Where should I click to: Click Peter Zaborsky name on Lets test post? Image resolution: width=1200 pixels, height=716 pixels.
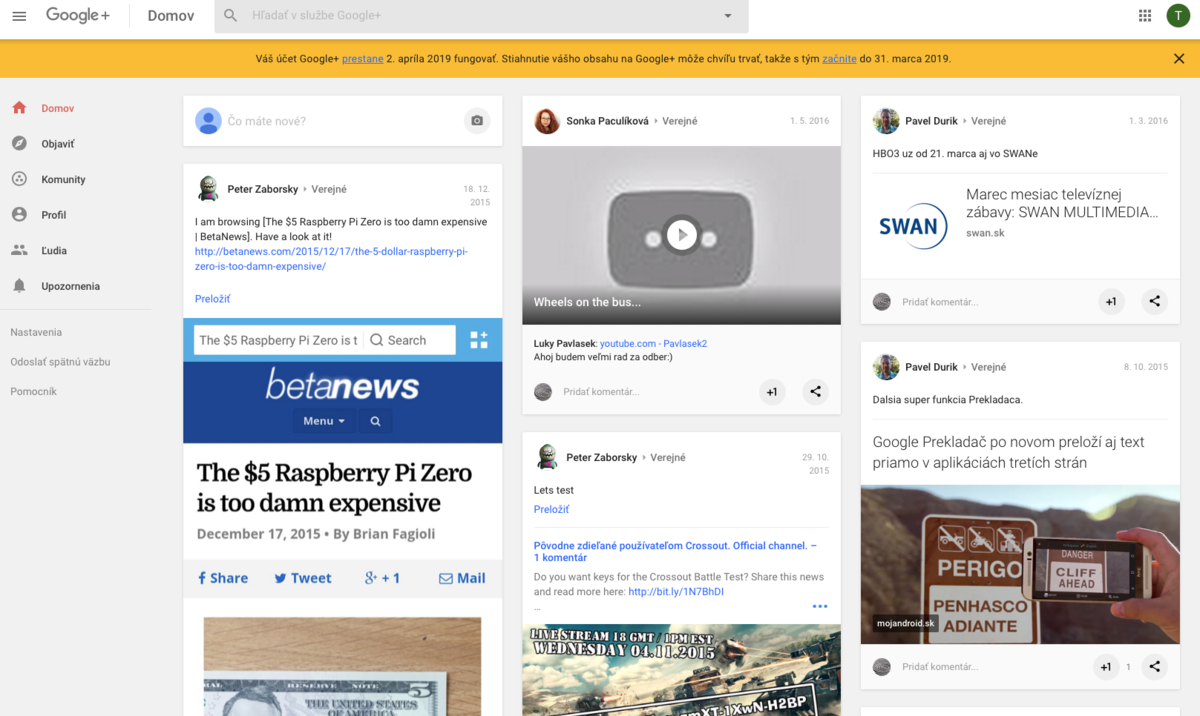tap(601, 458)
